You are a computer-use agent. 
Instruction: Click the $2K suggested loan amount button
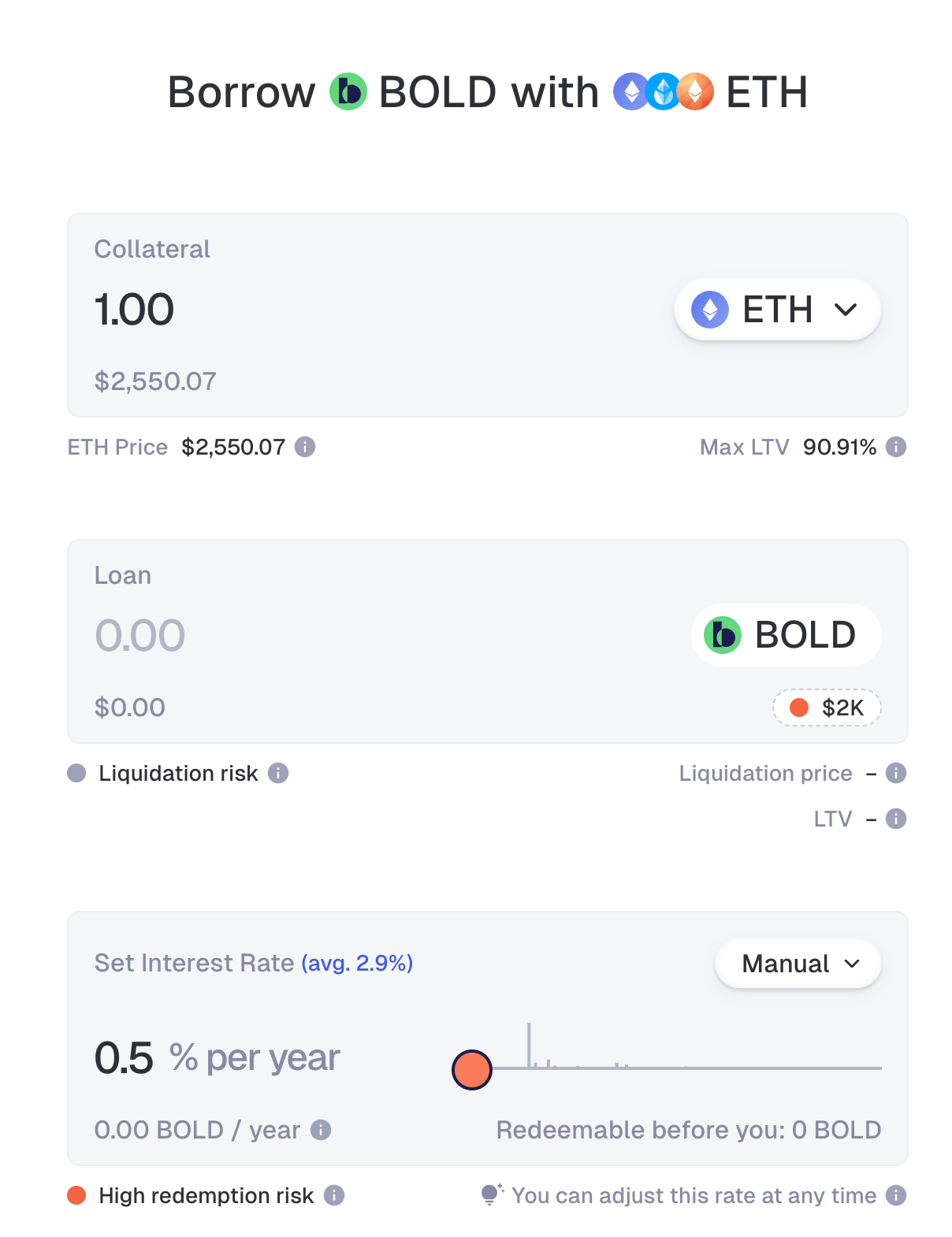pyautogui.click(x=827, y=708)
